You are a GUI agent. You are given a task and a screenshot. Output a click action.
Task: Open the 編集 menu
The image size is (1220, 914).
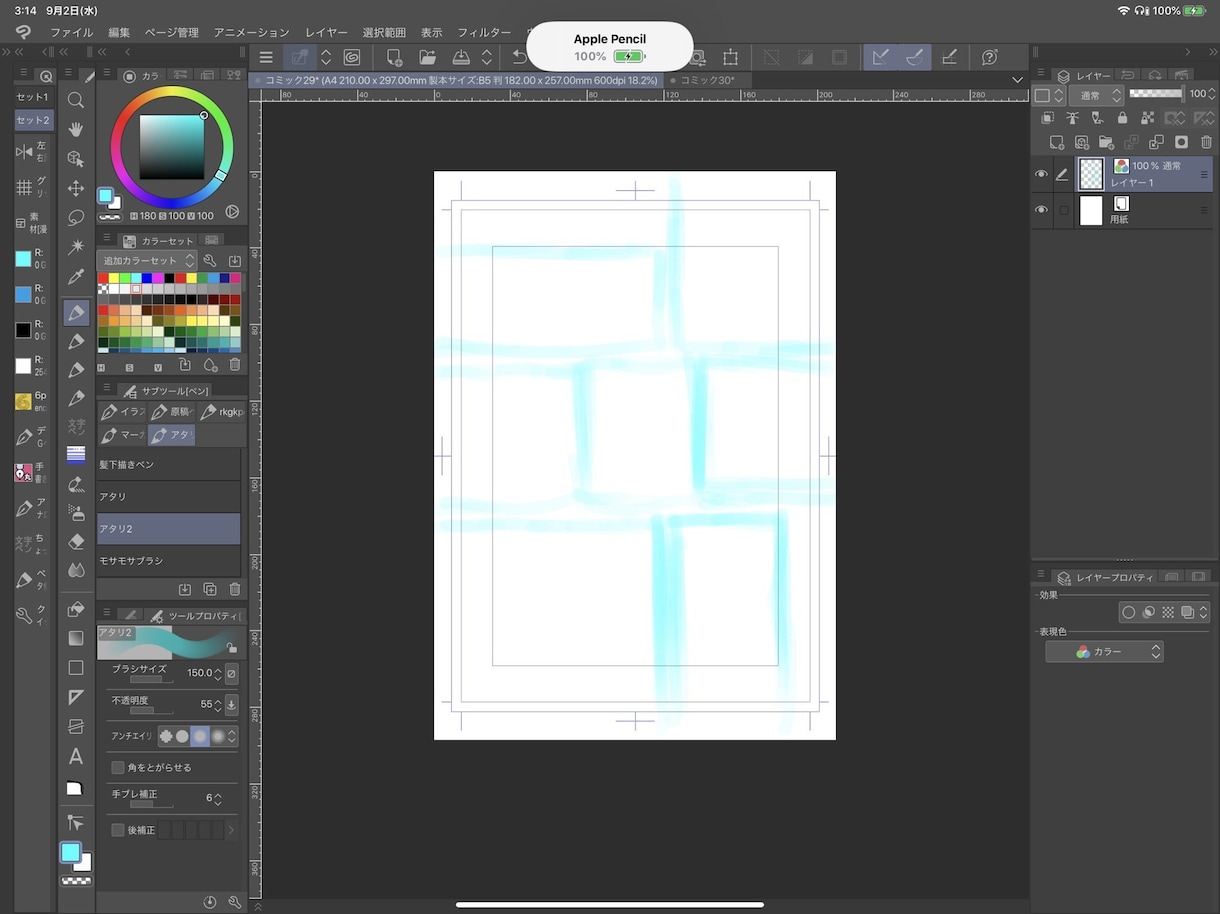coord(119,33)
